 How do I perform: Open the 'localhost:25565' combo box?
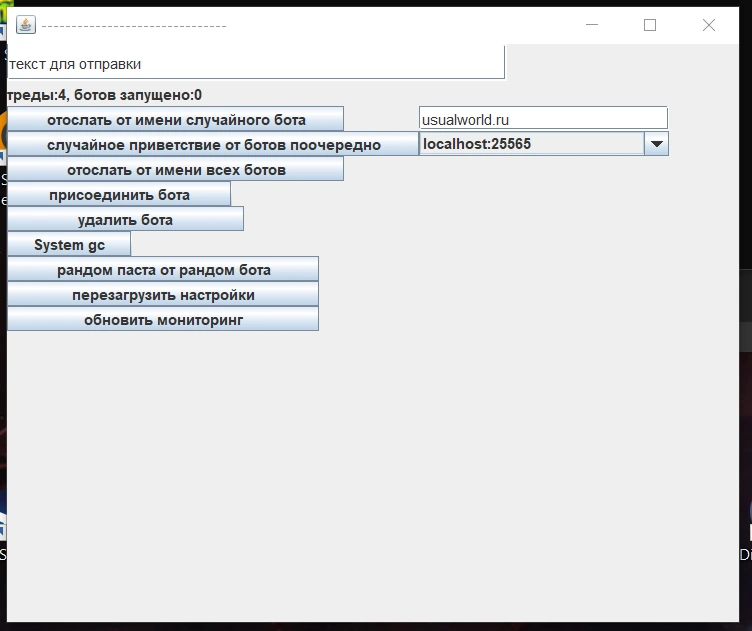[x=531, y=144]
